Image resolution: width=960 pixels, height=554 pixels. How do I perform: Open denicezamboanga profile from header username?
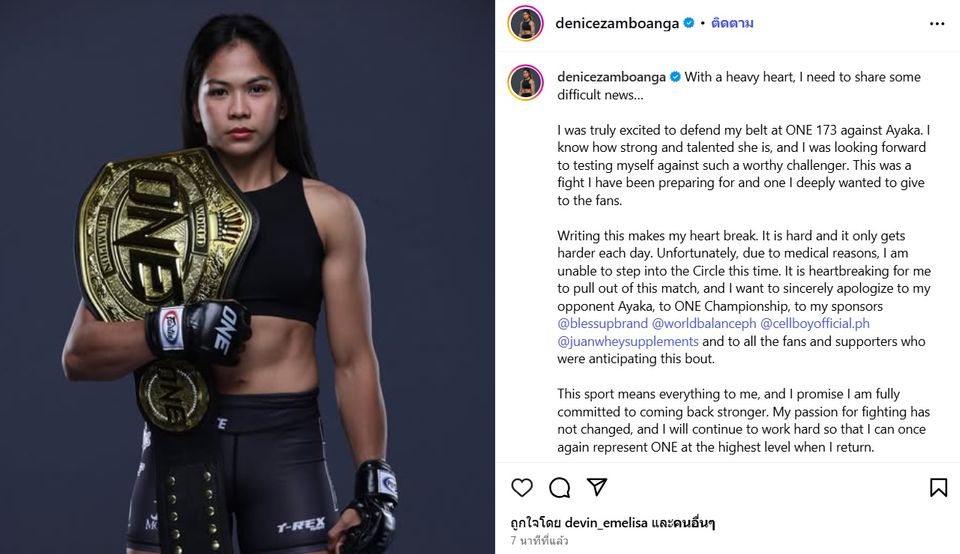pyautogui.click(x=617, y=23)
